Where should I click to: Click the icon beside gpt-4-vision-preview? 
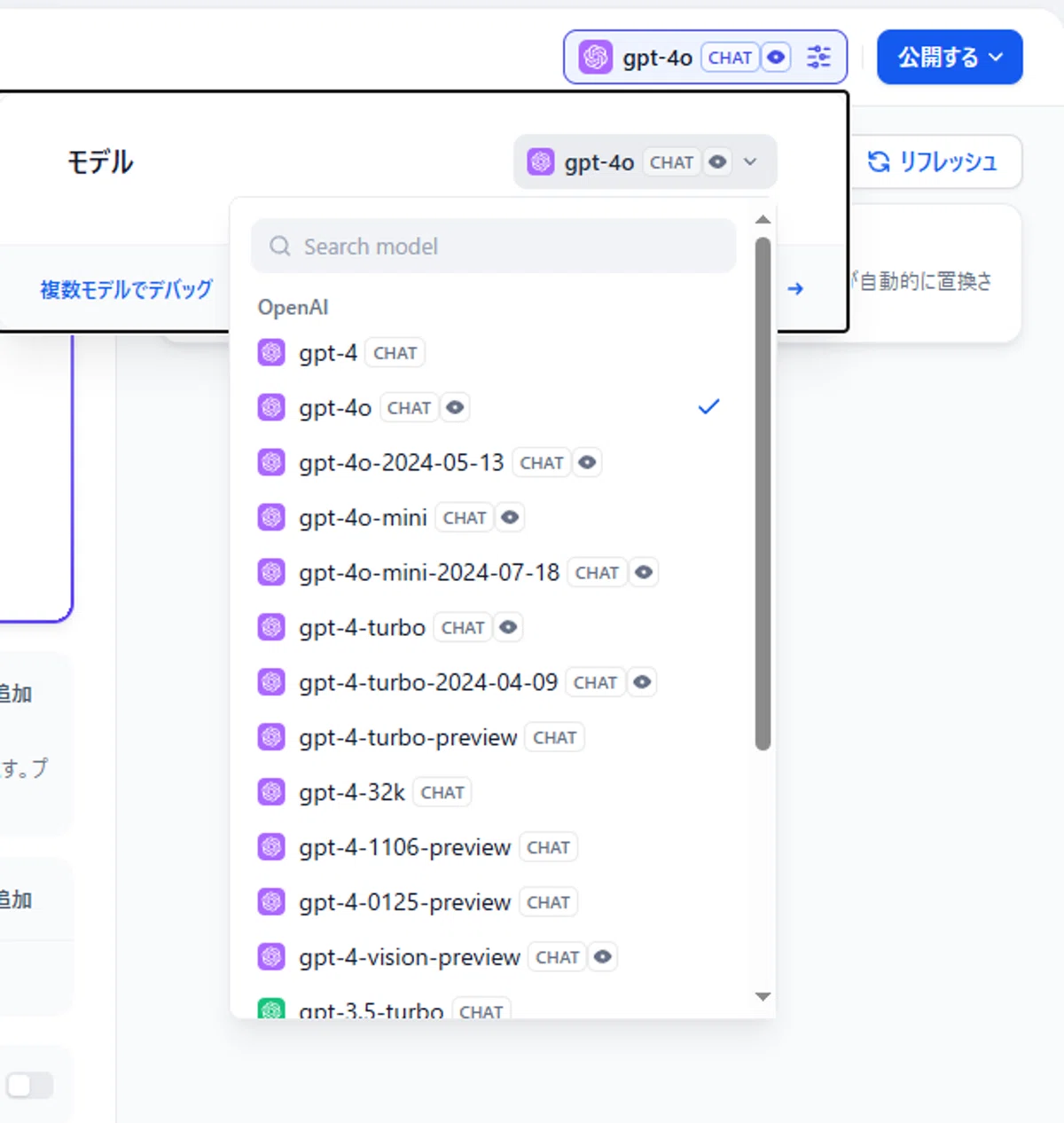(271, 957)
